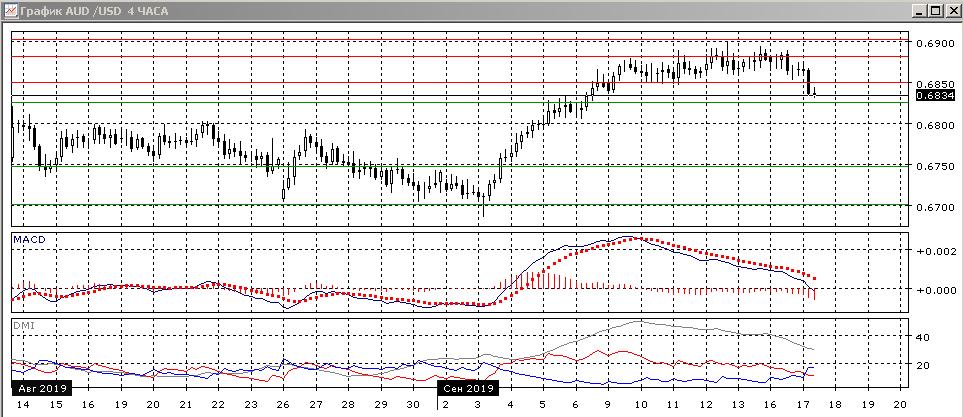Click the 0.6900 price axis label
963x417 pixels.
(936, 44)
